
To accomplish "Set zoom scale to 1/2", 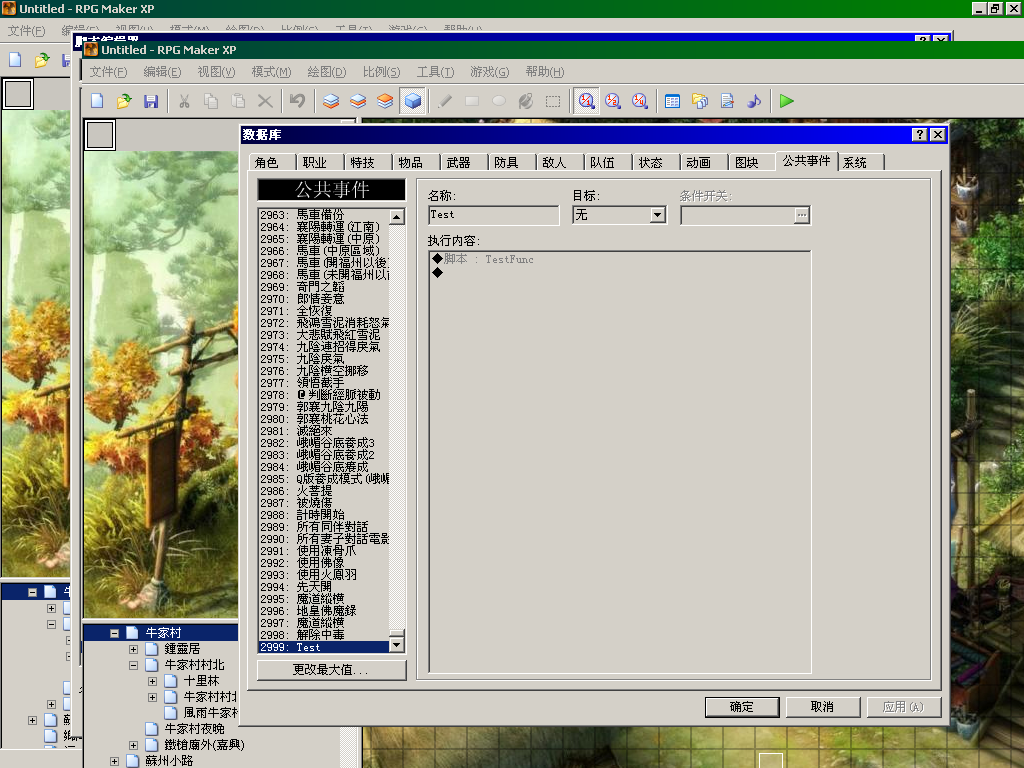I will pyautogui.click(x=613, y=101).
